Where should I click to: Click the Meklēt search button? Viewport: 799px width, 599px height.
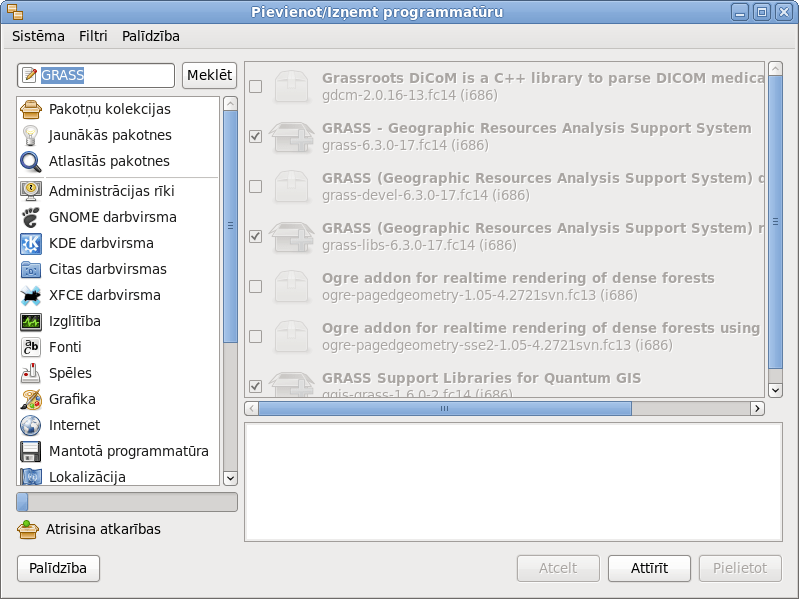tap(209, 75)
